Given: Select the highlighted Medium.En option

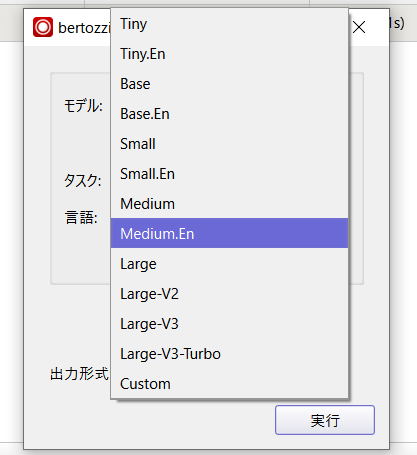Looking at the screenshot, I should pyautogui.click(x=229, y=233).
